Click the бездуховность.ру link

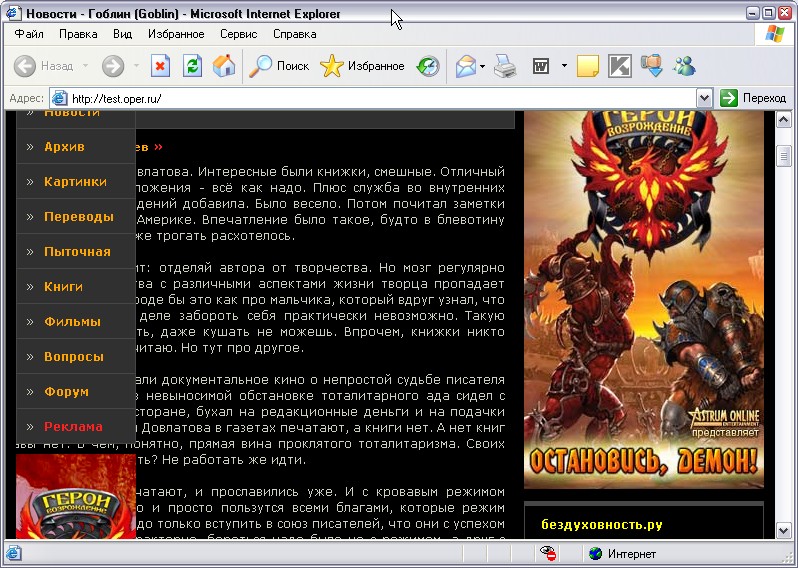coord(602,525)
